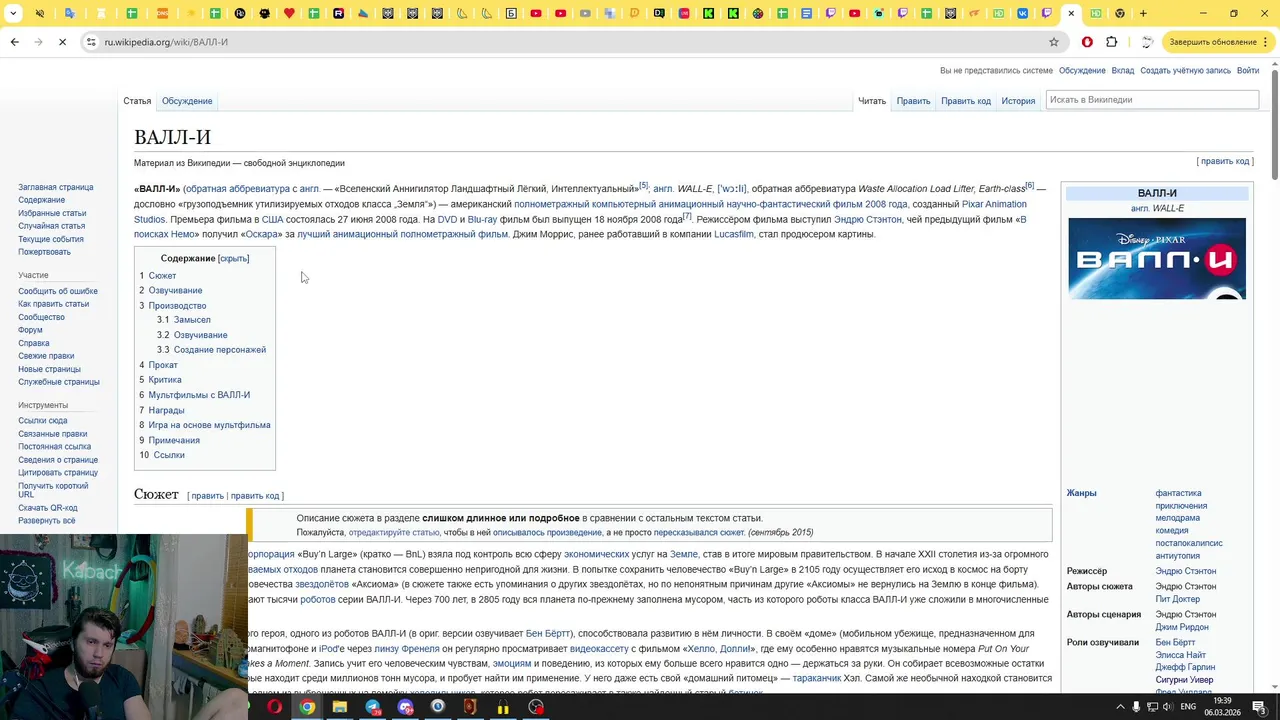Open the red Opera-like extension icon
This screenshot has width=1280, height=720.
(x=1087, y=42)
